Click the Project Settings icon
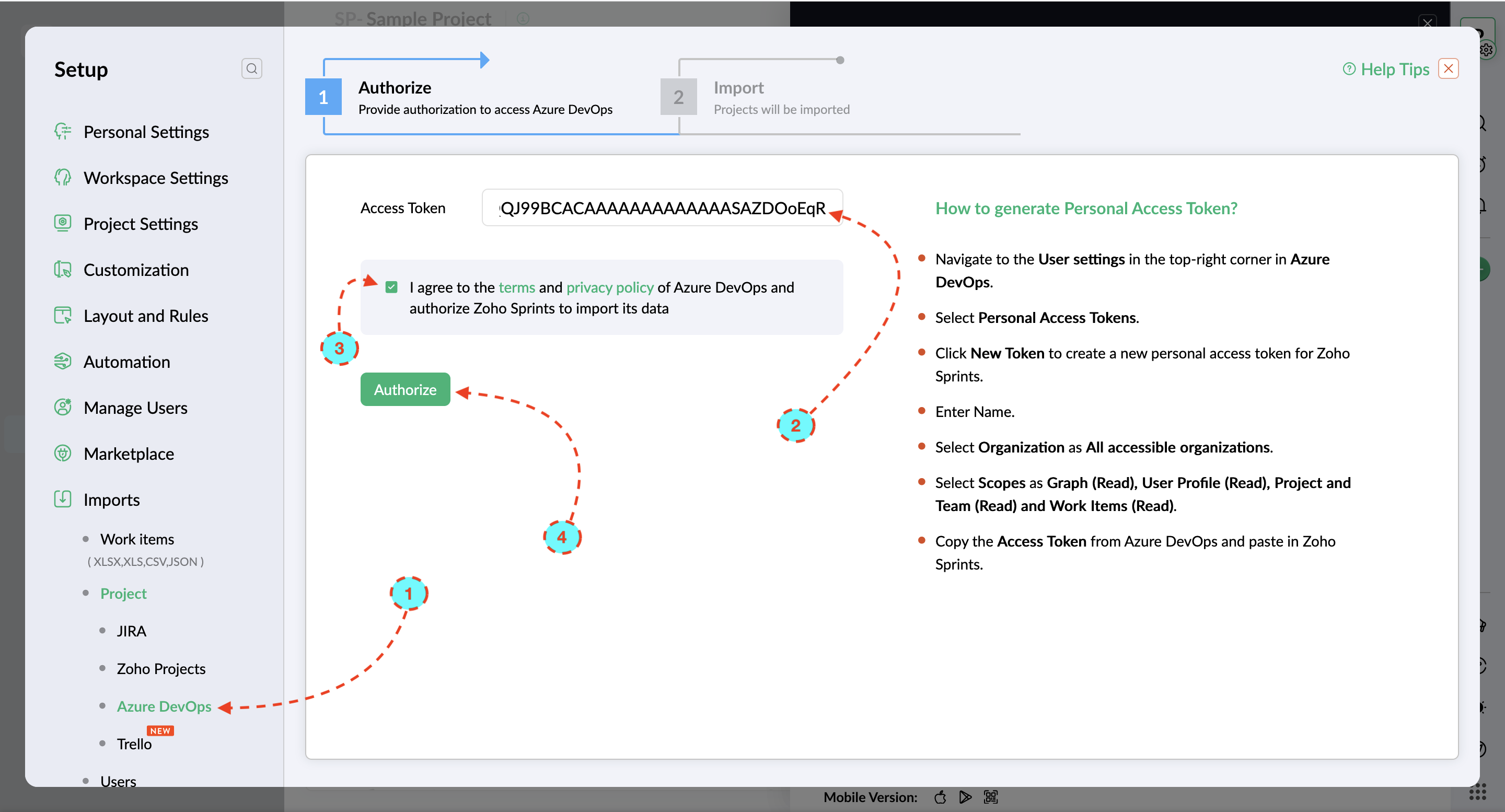1505x812 pixels. 63,223
